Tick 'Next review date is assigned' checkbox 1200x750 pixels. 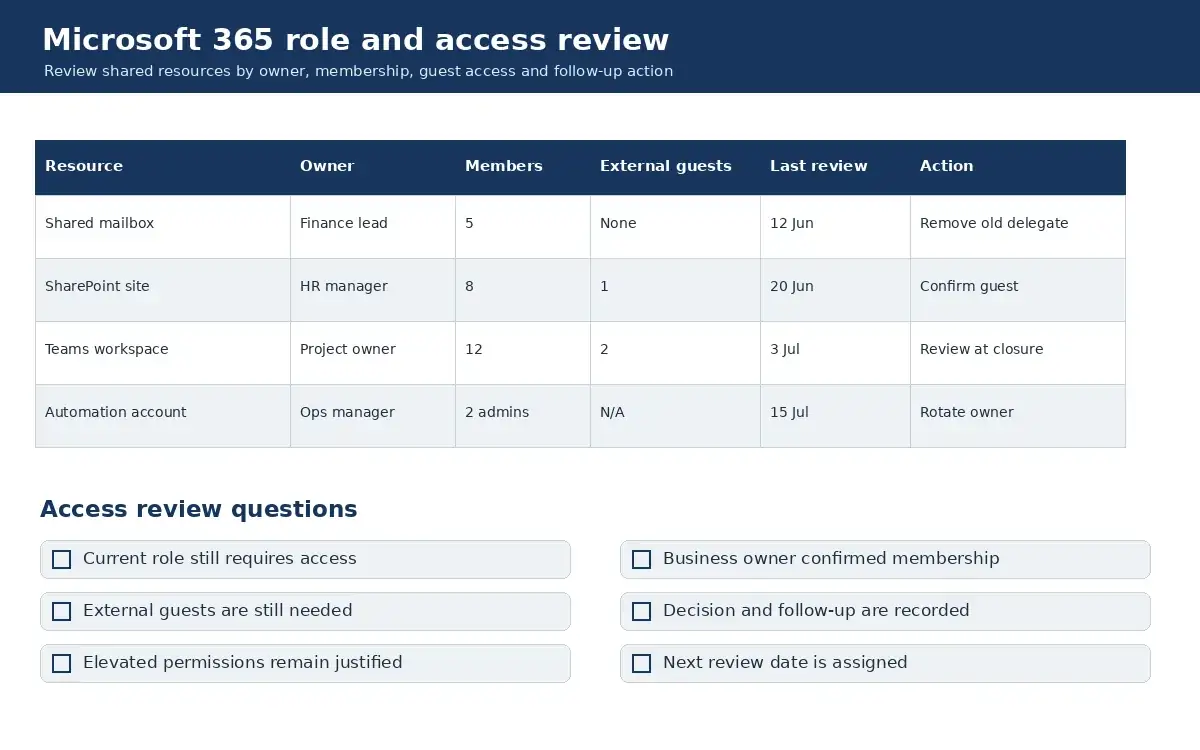coord(641,664)
